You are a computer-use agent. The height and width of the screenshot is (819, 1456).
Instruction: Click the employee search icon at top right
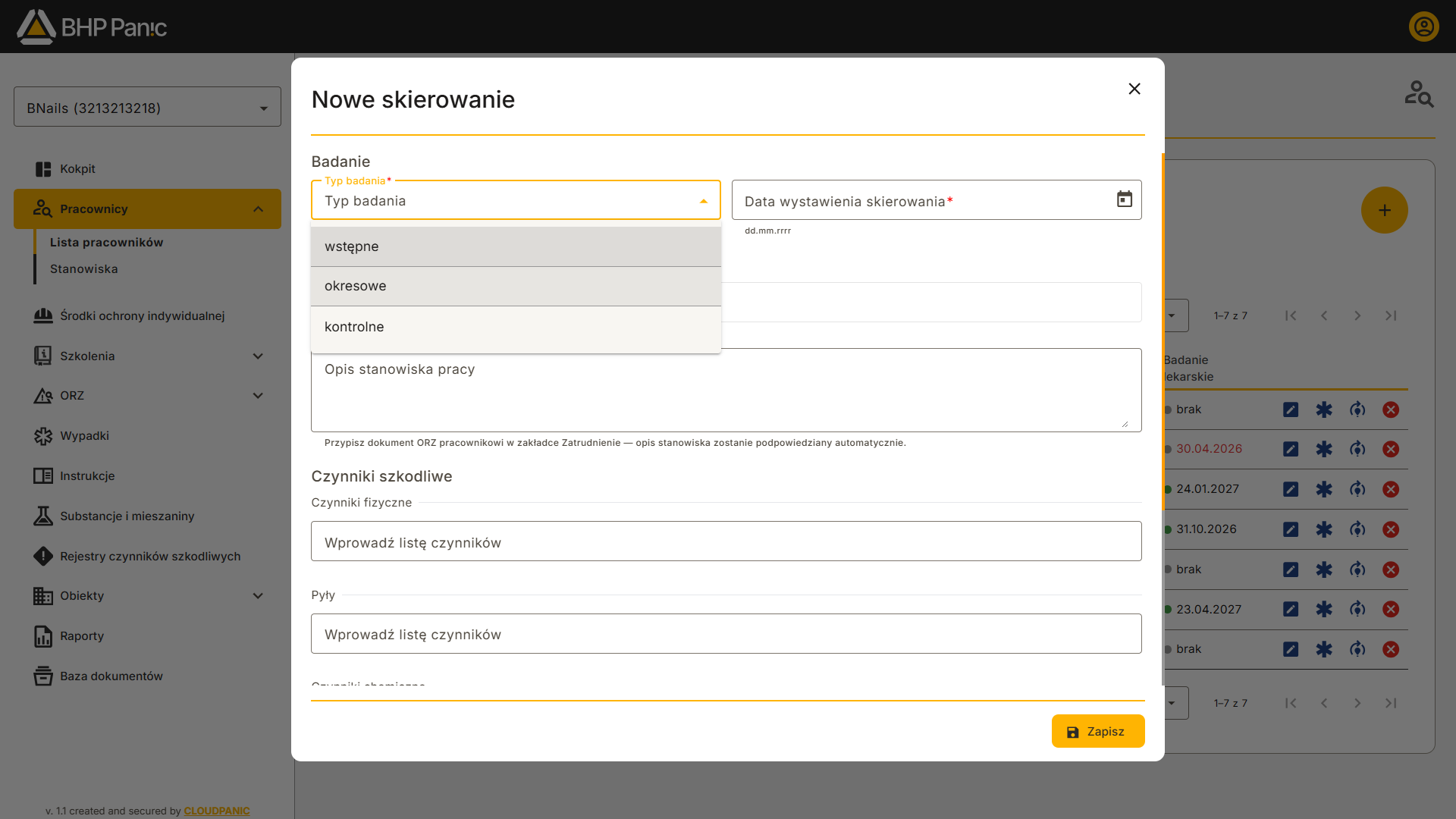tap(1418, 94)
